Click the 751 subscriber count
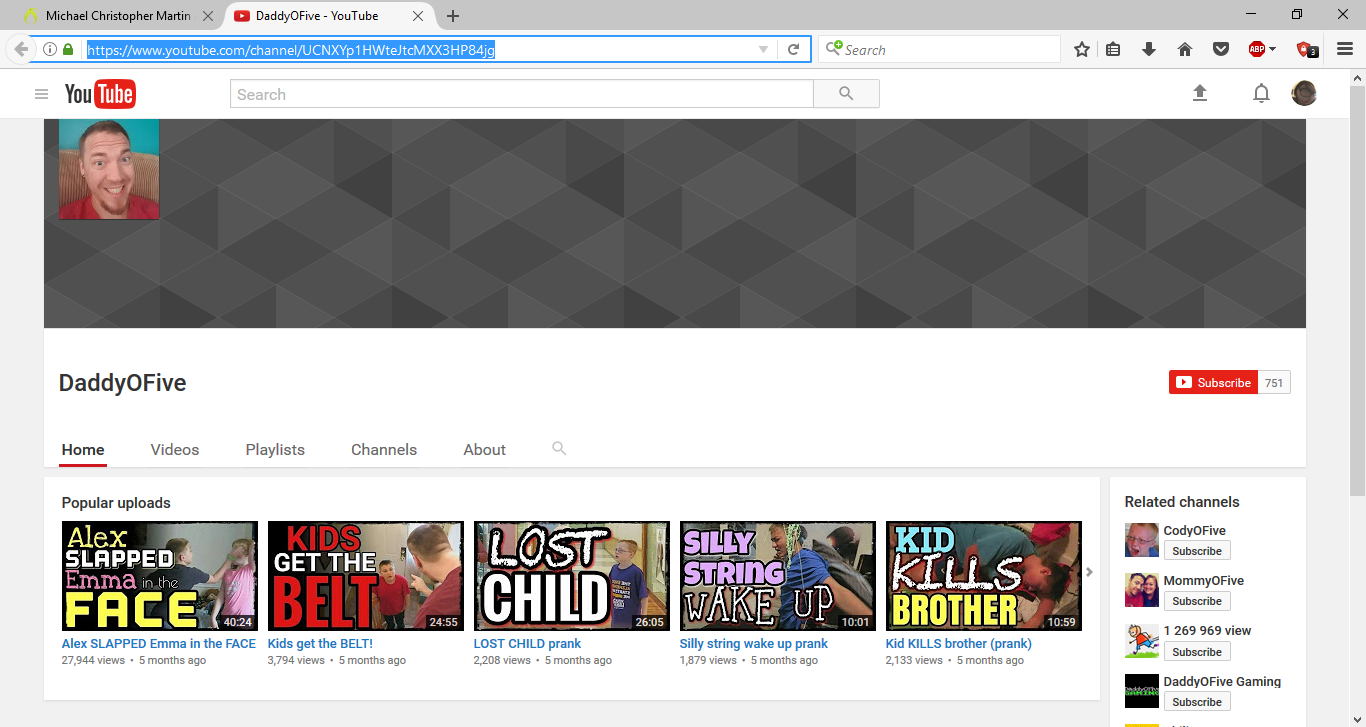 tap(1274, 382)
